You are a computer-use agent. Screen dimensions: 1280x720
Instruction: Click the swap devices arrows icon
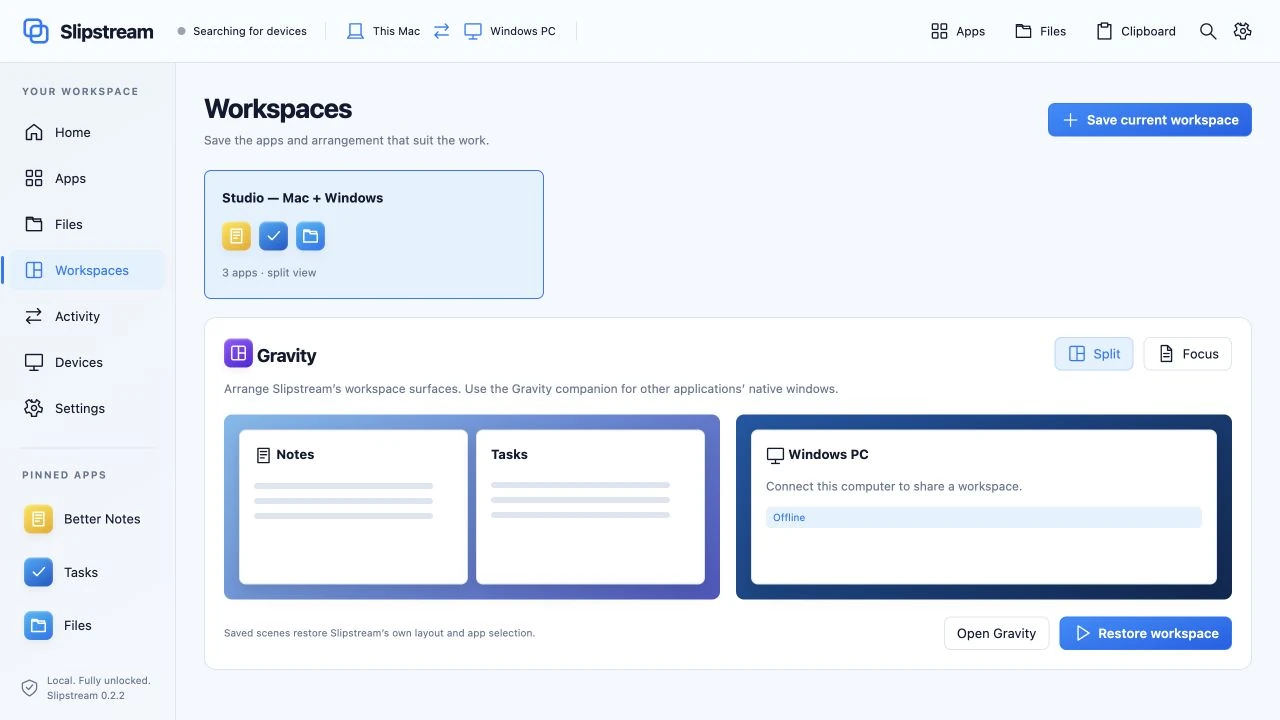coord(441,31)
